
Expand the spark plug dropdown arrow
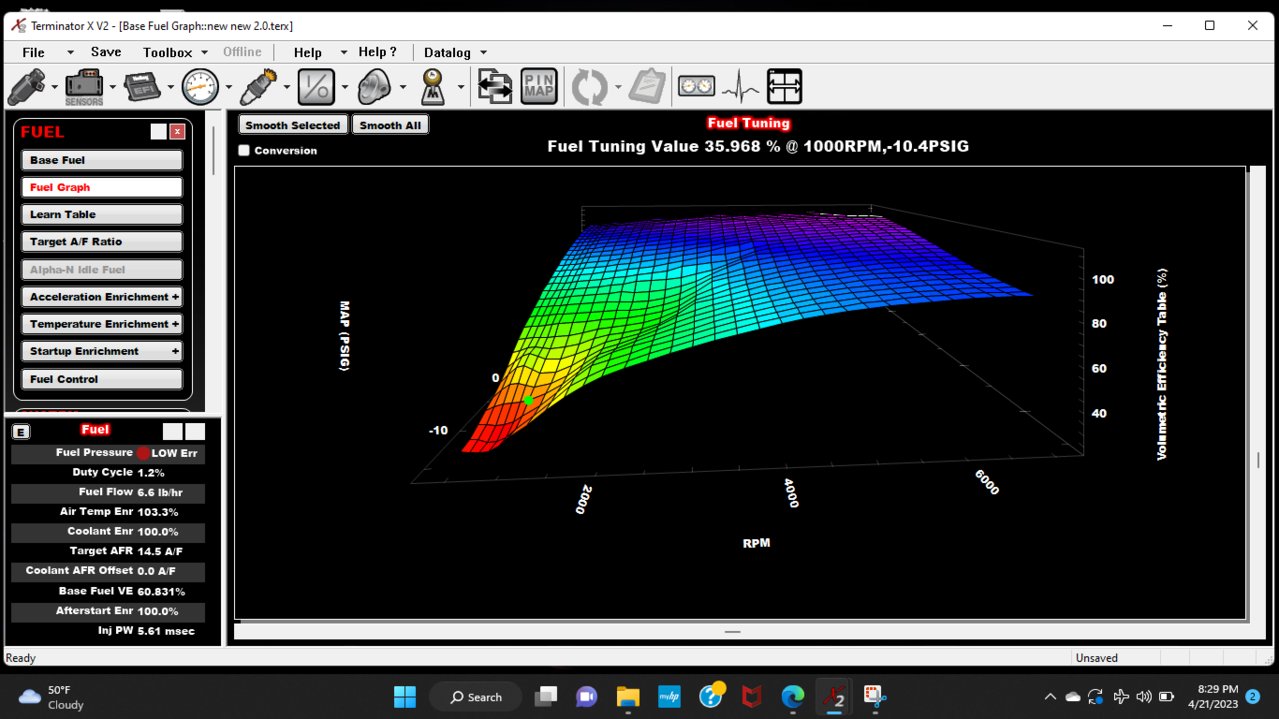pos(287,87)
